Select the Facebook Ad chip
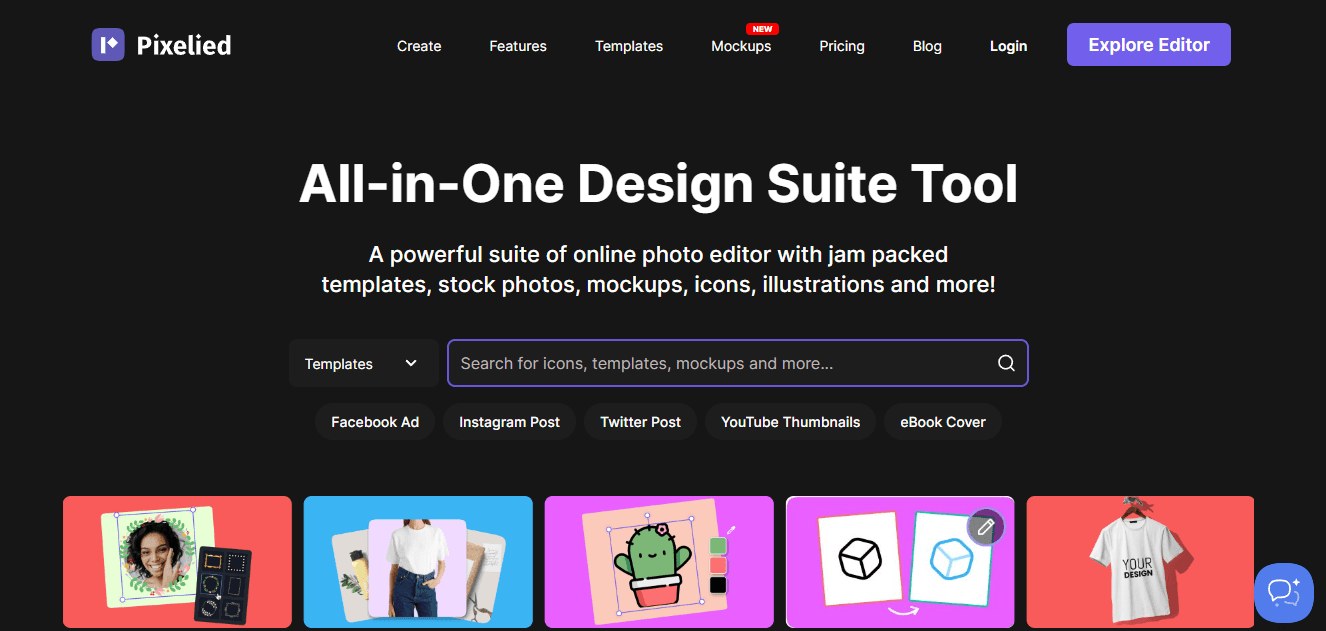Screen dimensions: 1326x631 pos(375,422)
